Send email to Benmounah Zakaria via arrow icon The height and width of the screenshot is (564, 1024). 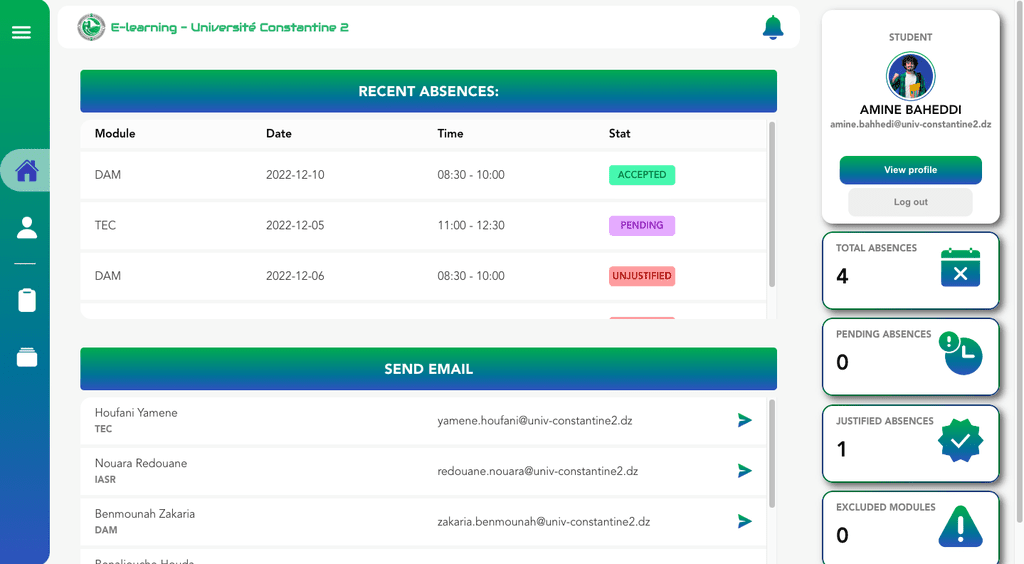click(744, 521)
